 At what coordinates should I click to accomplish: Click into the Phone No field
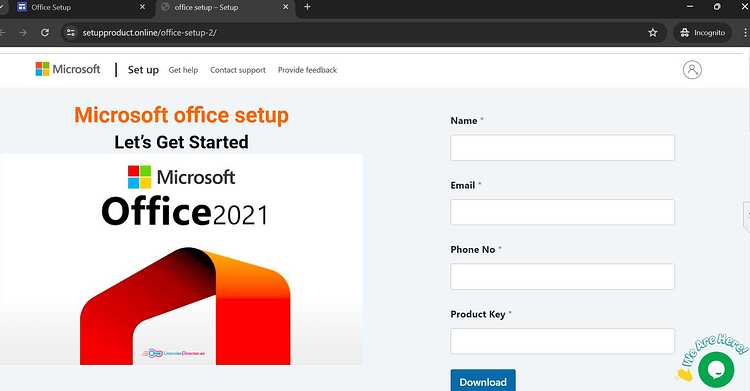point(562,277)
